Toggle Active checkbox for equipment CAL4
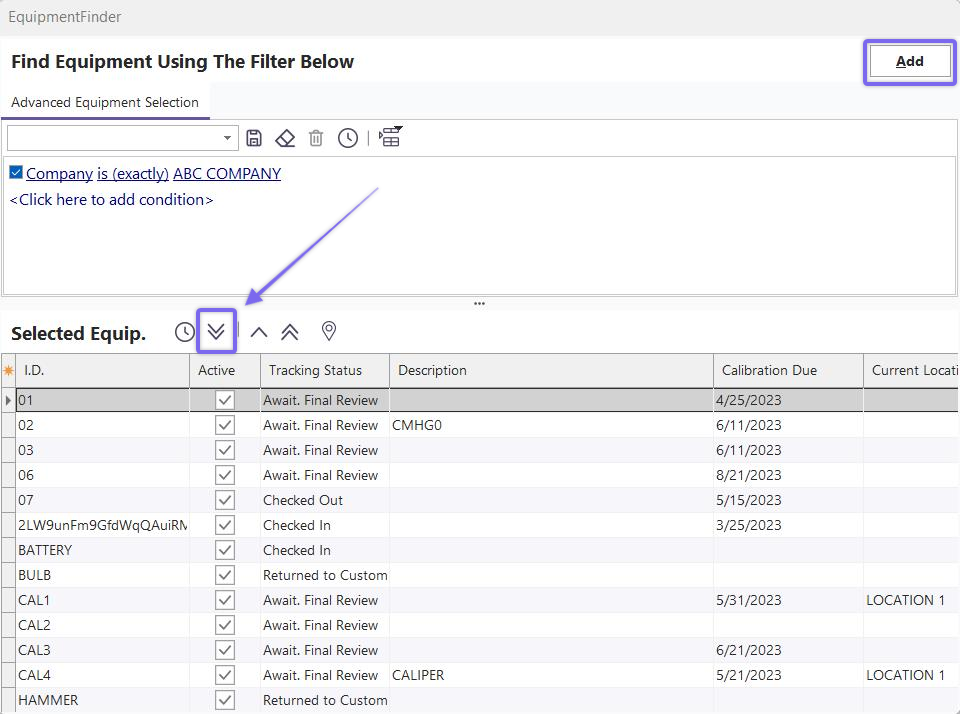Viewport: 960px width, 714px height. (225, 675)
